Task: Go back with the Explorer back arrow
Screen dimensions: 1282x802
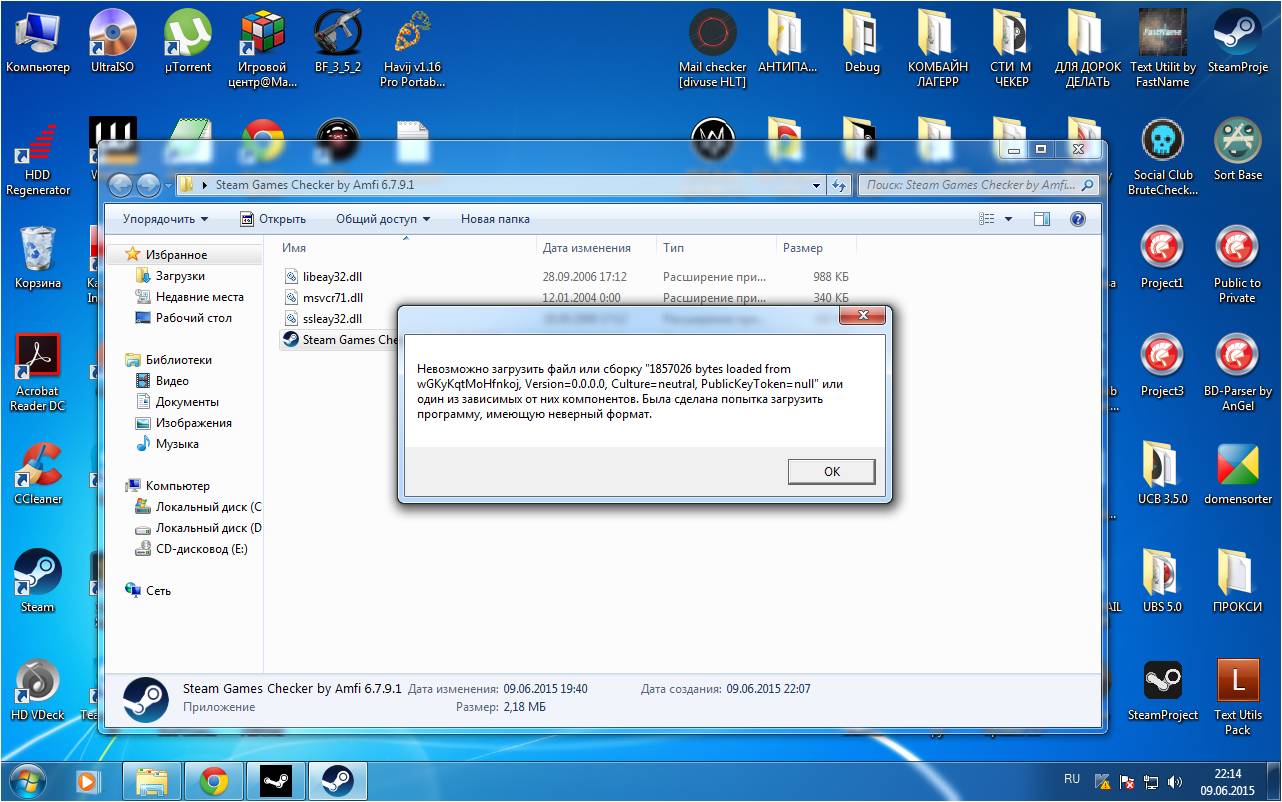Action: (121, 185)
